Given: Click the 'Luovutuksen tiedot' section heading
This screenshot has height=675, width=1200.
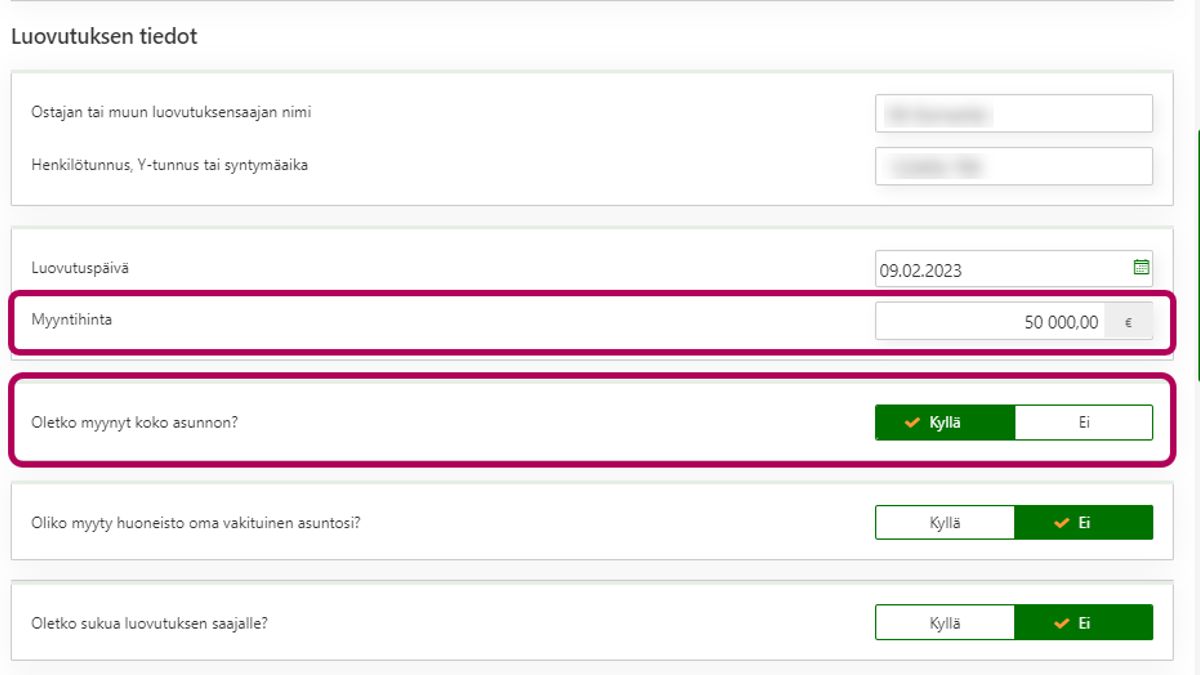Looking at the screenshot, I should tap(104, 37).
